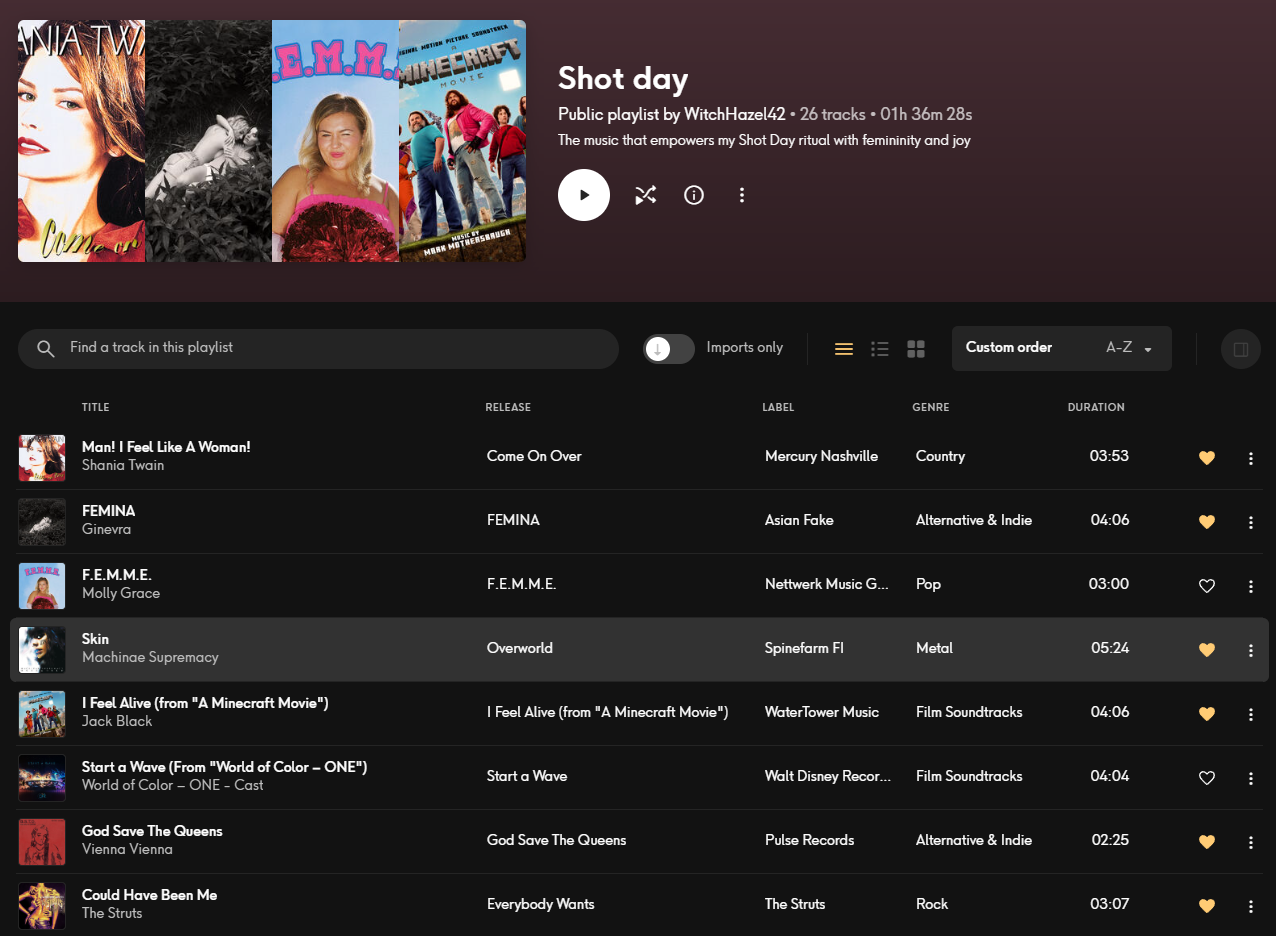
Task: Click Skin track cover thumbnail
Action: point(42,650)
